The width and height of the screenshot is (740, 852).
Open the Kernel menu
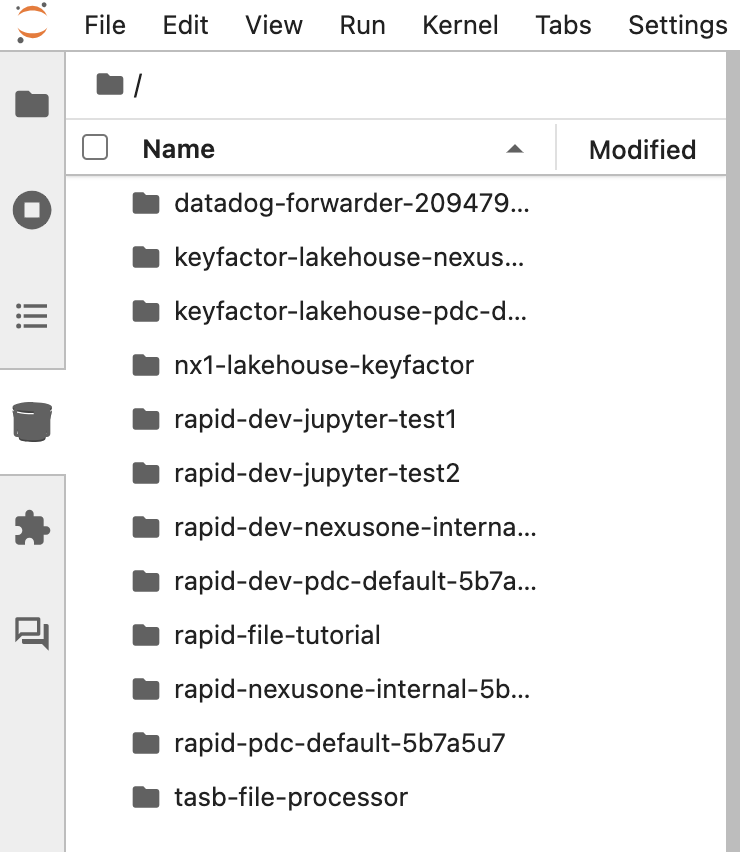(x=460, y=25)
